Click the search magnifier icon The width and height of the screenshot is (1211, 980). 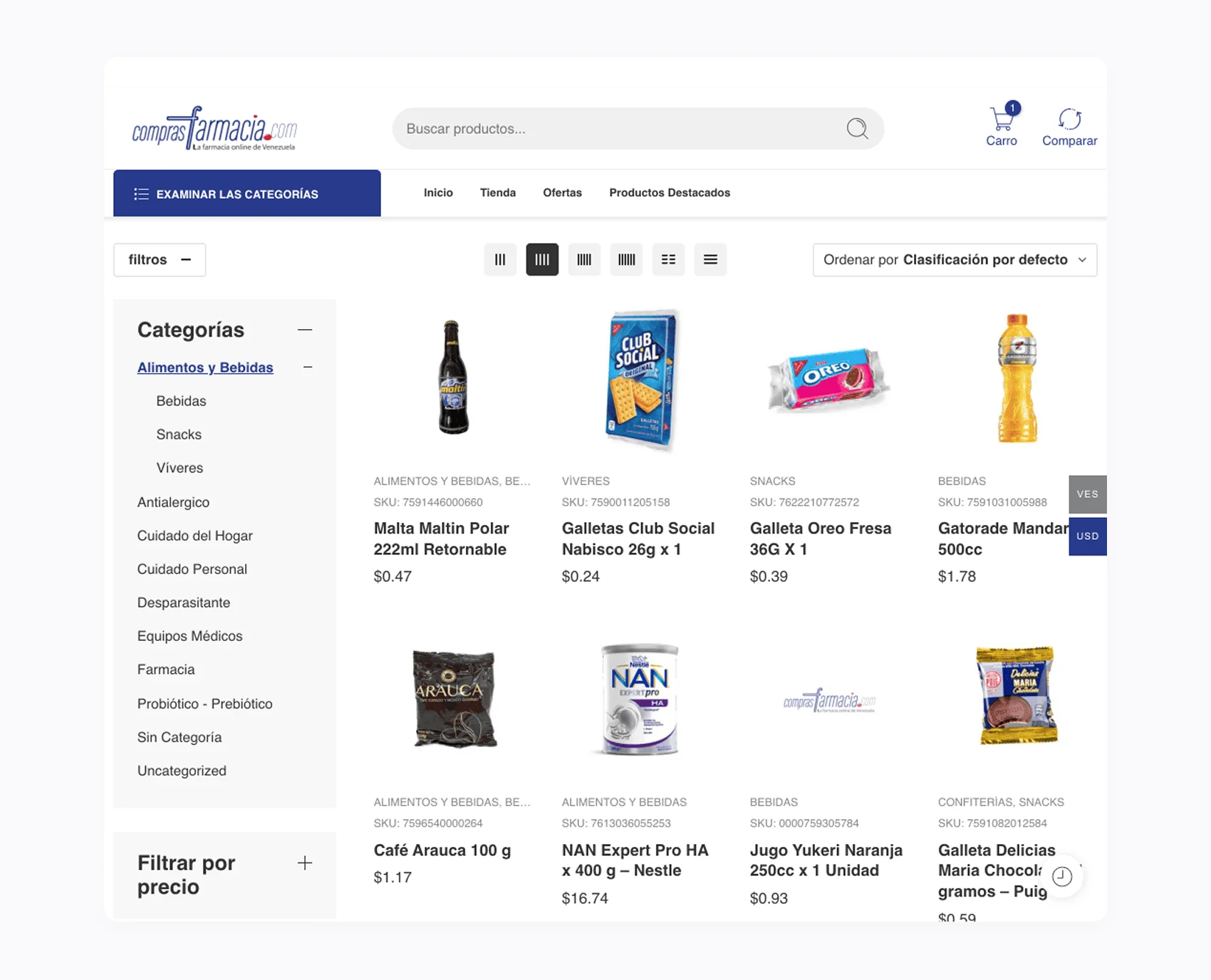(x=857, y=129)
